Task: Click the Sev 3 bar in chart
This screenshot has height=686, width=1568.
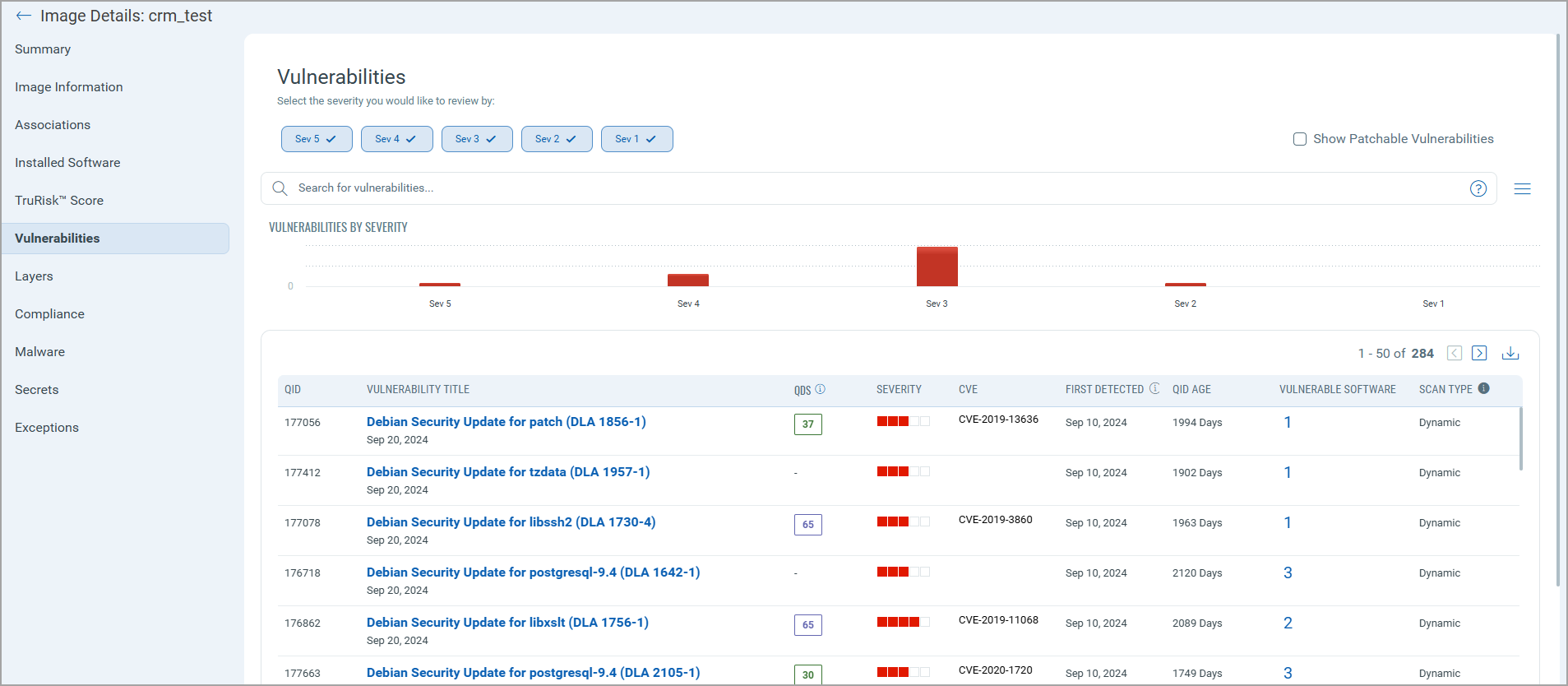Action: (x=937, y=267)
